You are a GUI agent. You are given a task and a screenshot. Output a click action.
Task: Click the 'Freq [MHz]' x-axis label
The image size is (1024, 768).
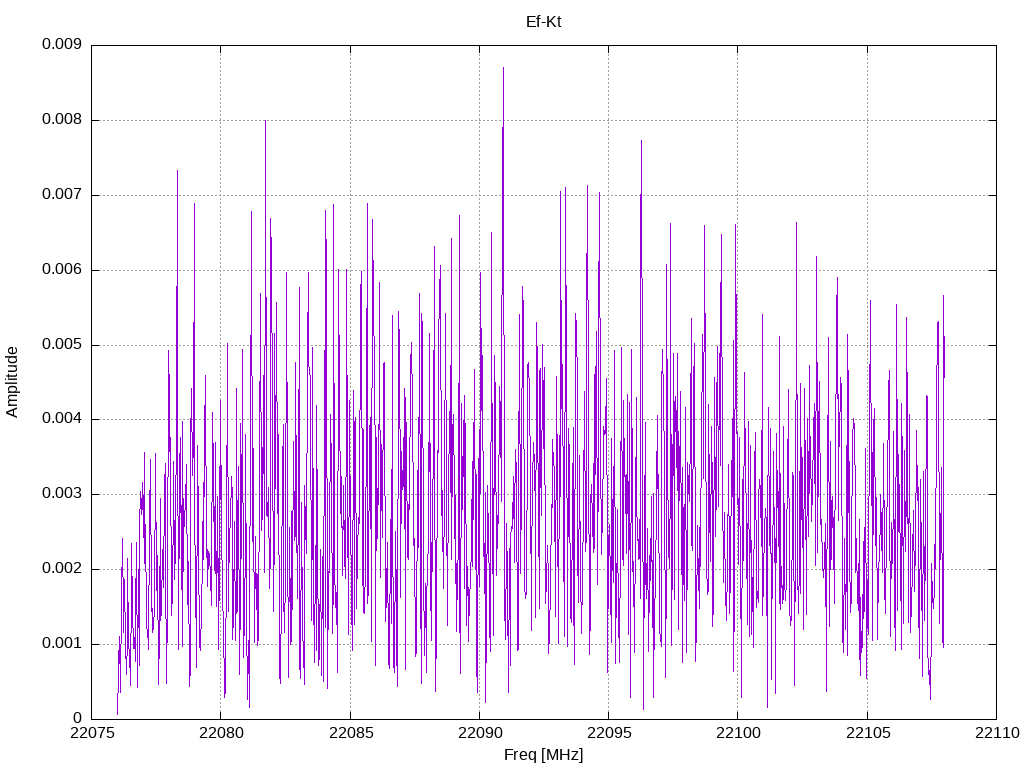[x=543, y=755]
